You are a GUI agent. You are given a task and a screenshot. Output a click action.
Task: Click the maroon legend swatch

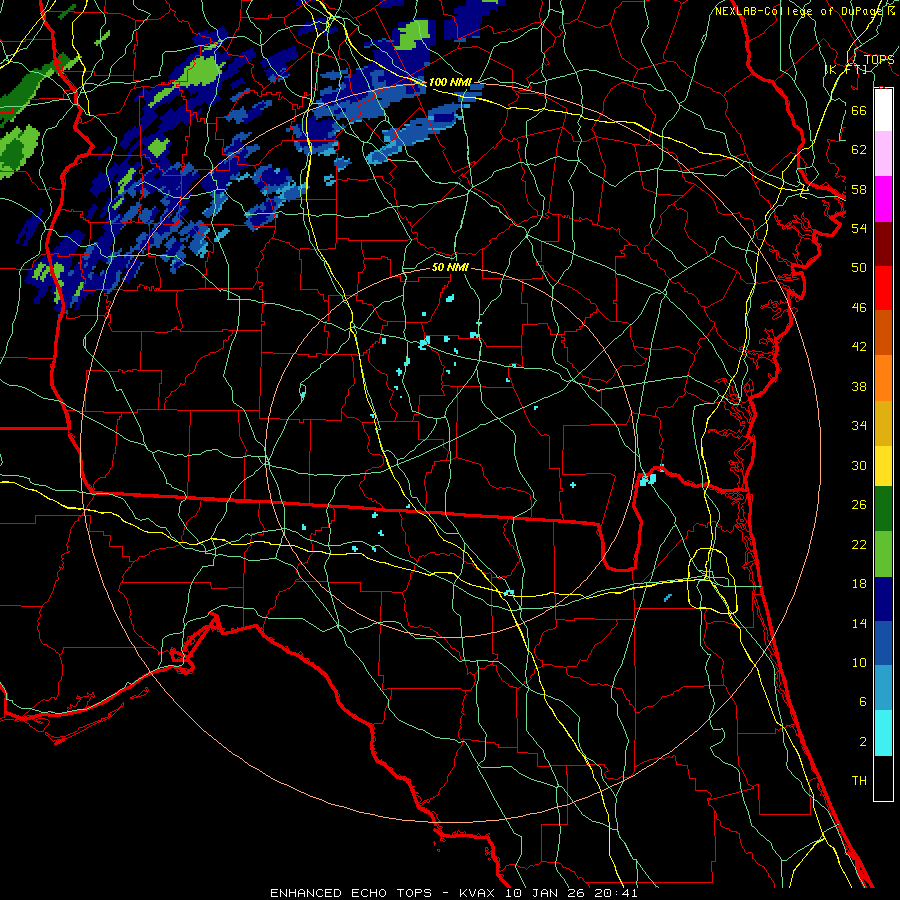[x=883, y=243]
